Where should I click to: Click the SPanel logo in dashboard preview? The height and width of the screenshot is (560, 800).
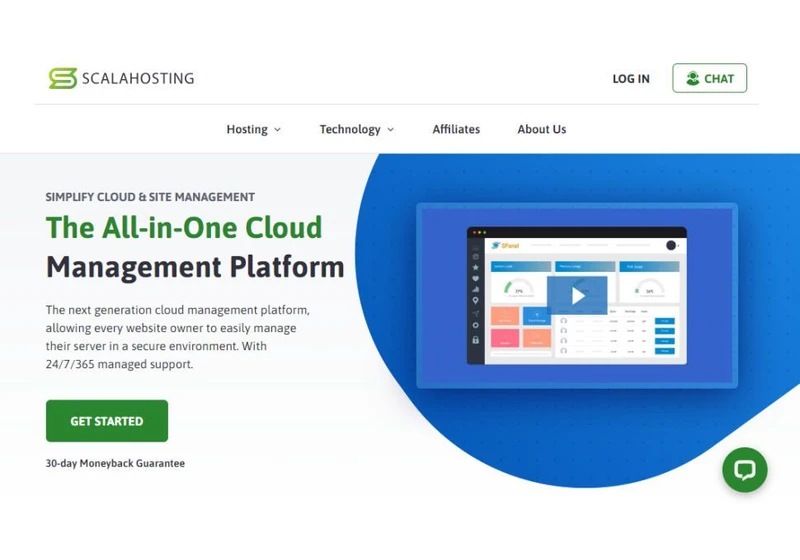point(505,245)
